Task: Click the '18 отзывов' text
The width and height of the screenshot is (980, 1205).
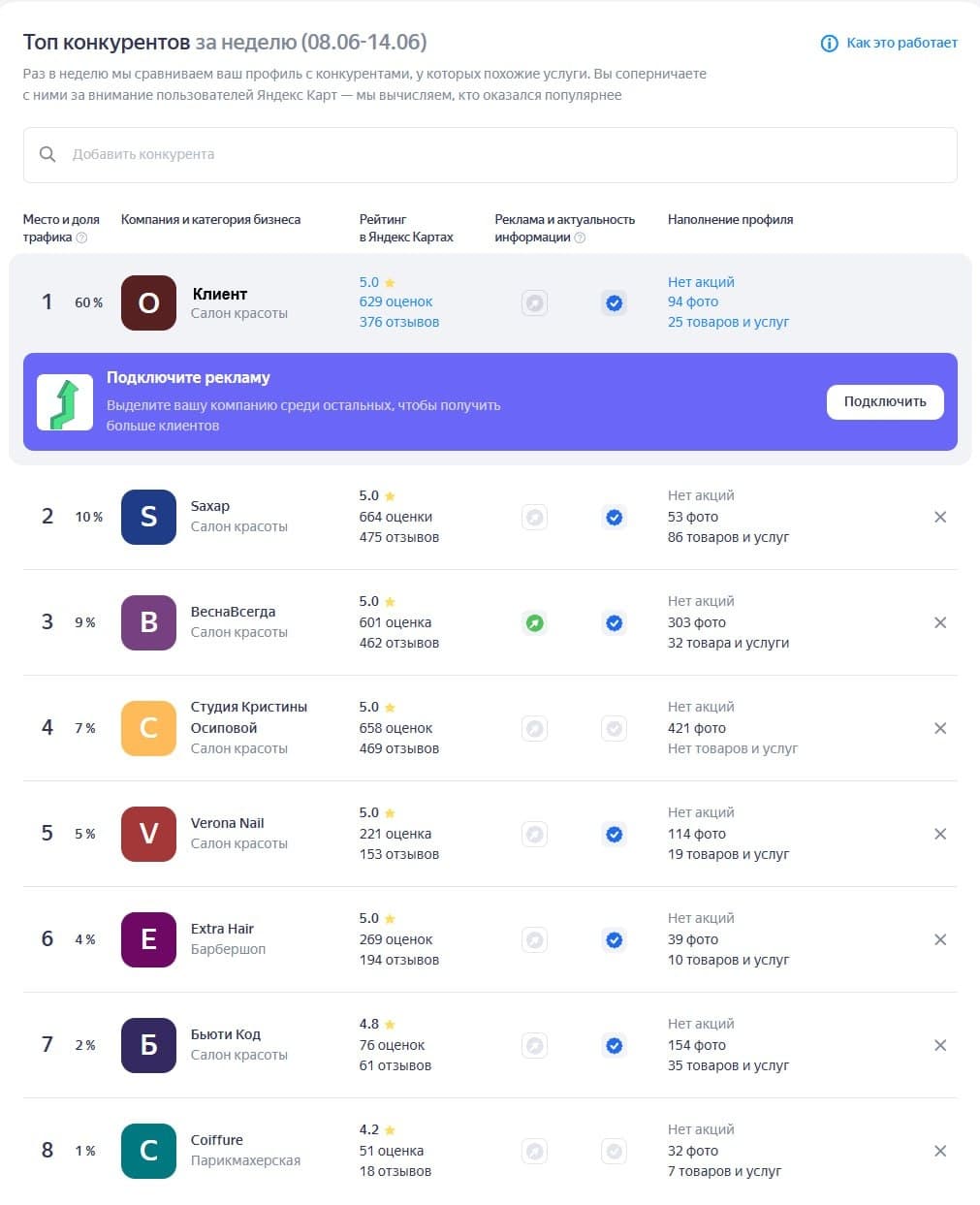Action: [395, 1171]
